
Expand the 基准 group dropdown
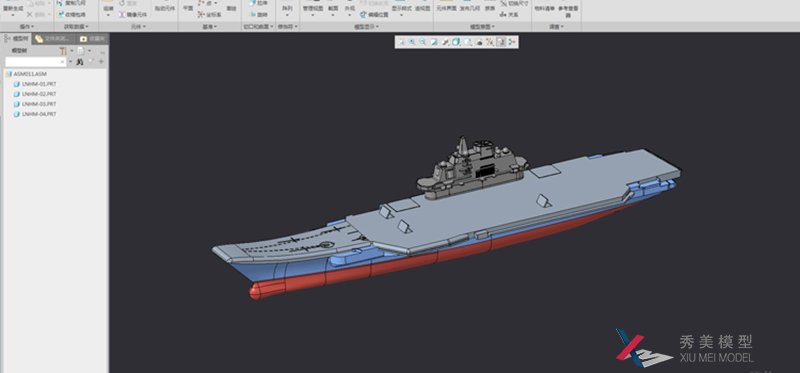(x=209, y=26)
